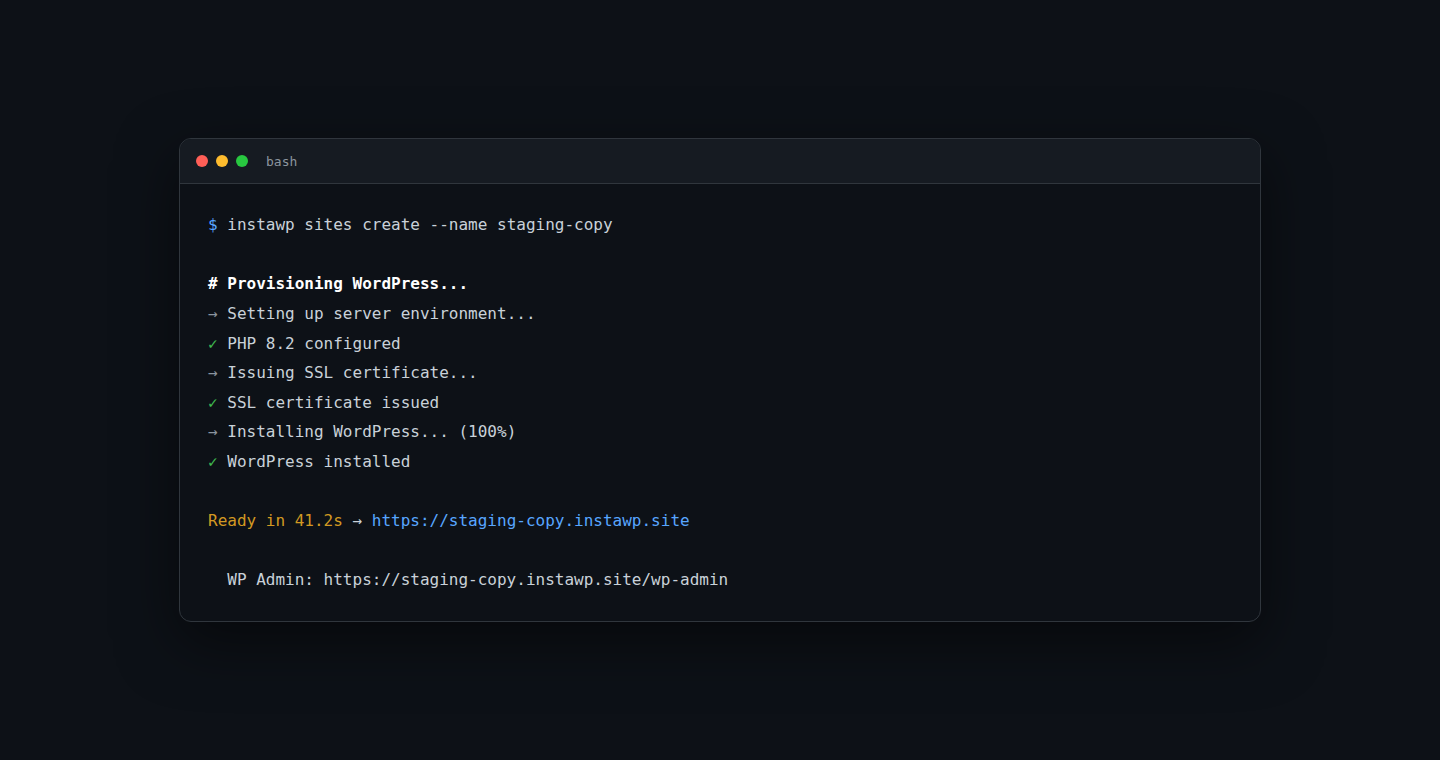Click the green maximize dot
1440x760 pixels.
coord(242,161)
